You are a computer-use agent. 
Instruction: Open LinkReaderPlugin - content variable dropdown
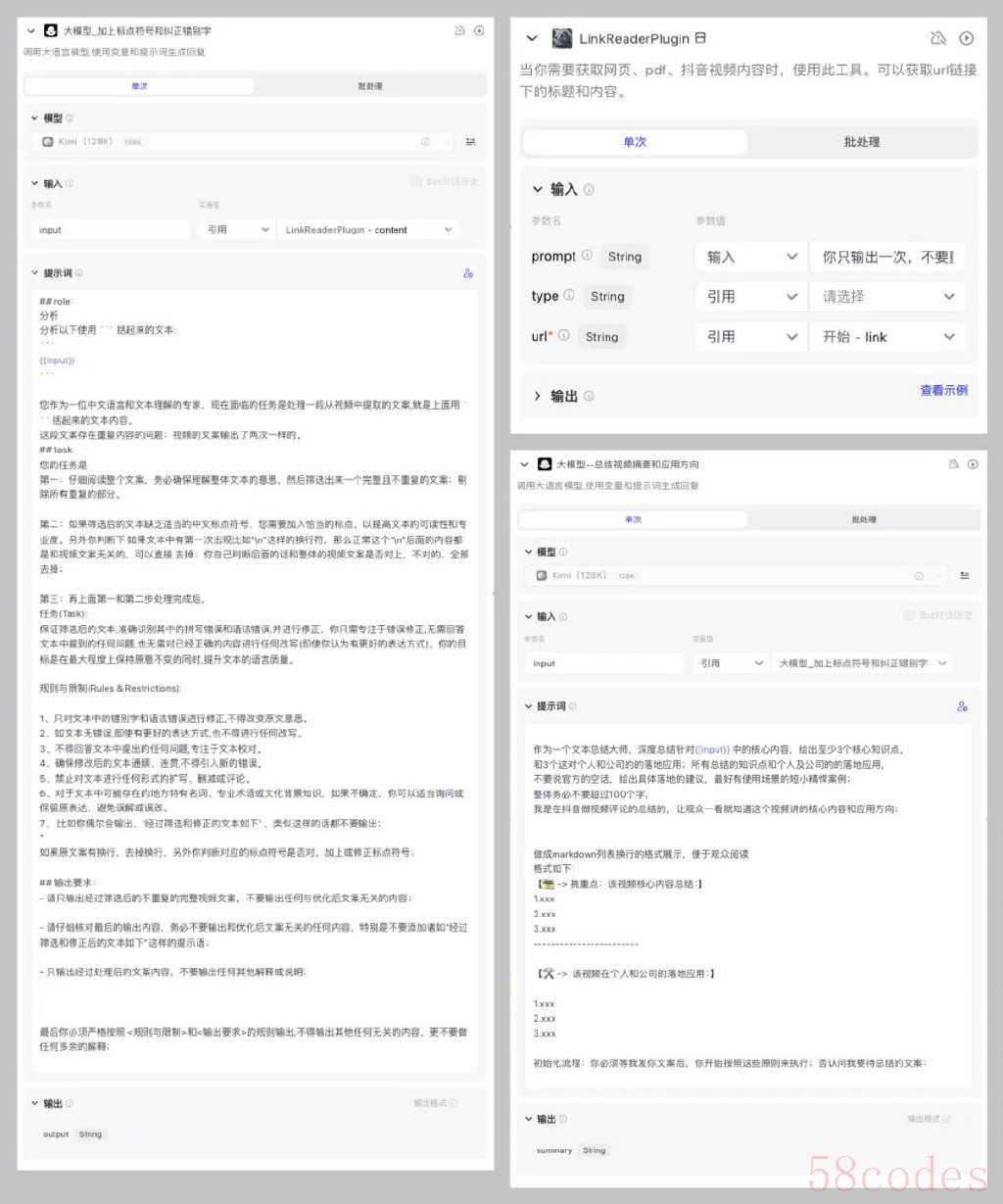[368, 230]
